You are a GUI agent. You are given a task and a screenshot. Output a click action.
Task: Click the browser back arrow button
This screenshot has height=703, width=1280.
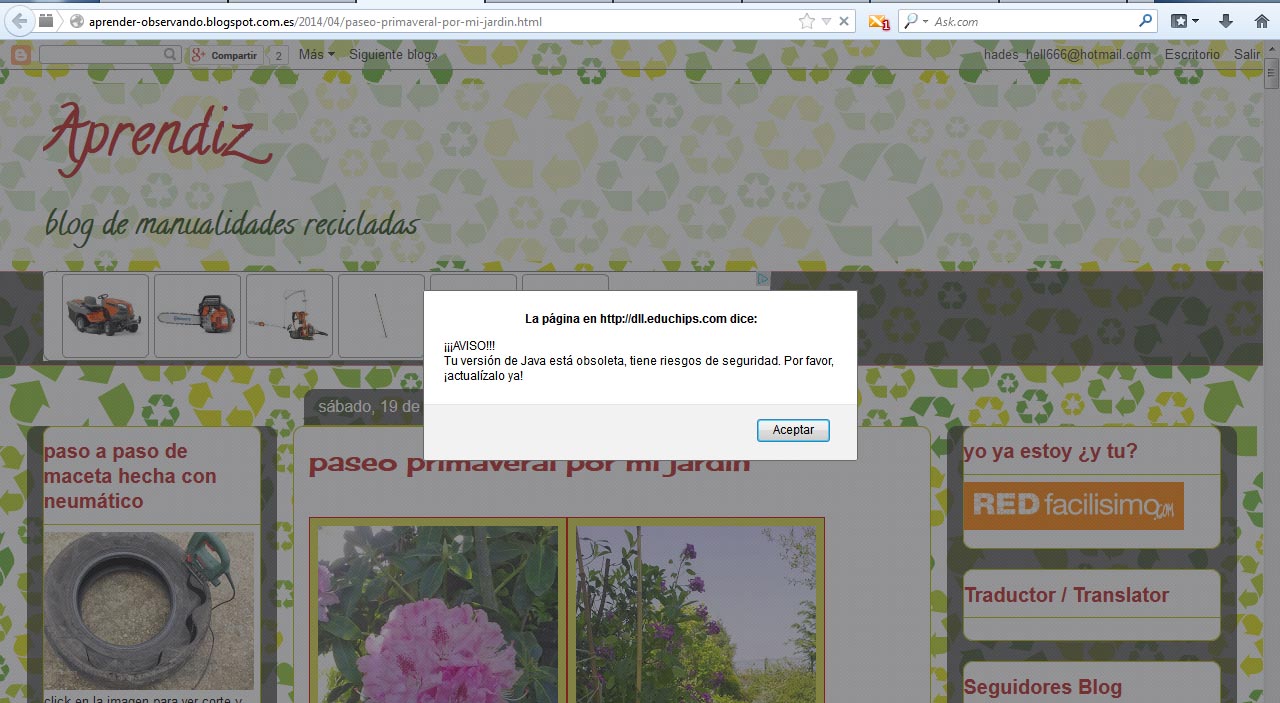click(x=19, y=20)
